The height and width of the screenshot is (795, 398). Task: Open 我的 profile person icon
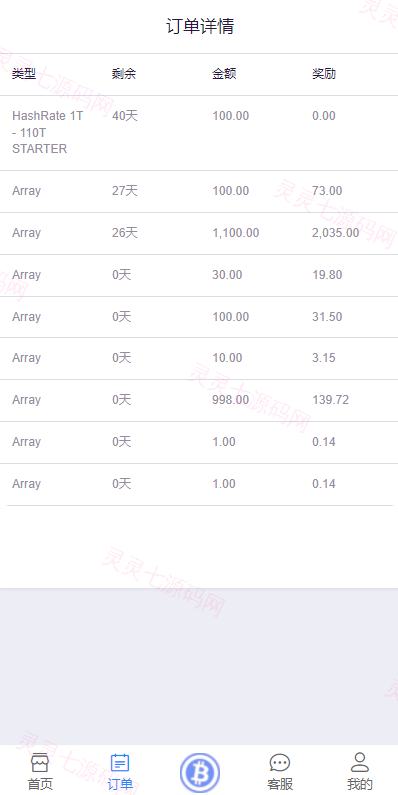360,763
